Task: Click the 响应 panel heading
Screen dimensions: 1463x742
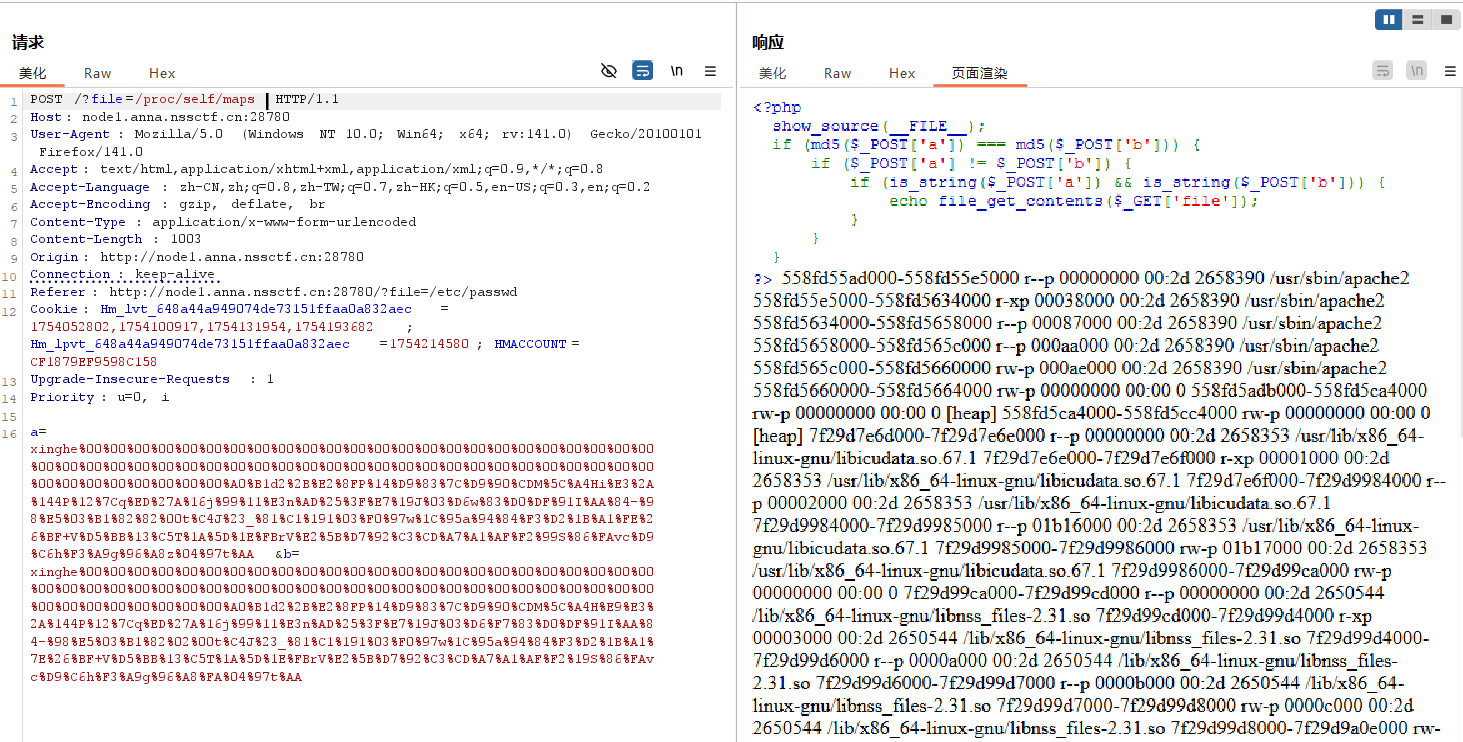Action: coord(768,42)
